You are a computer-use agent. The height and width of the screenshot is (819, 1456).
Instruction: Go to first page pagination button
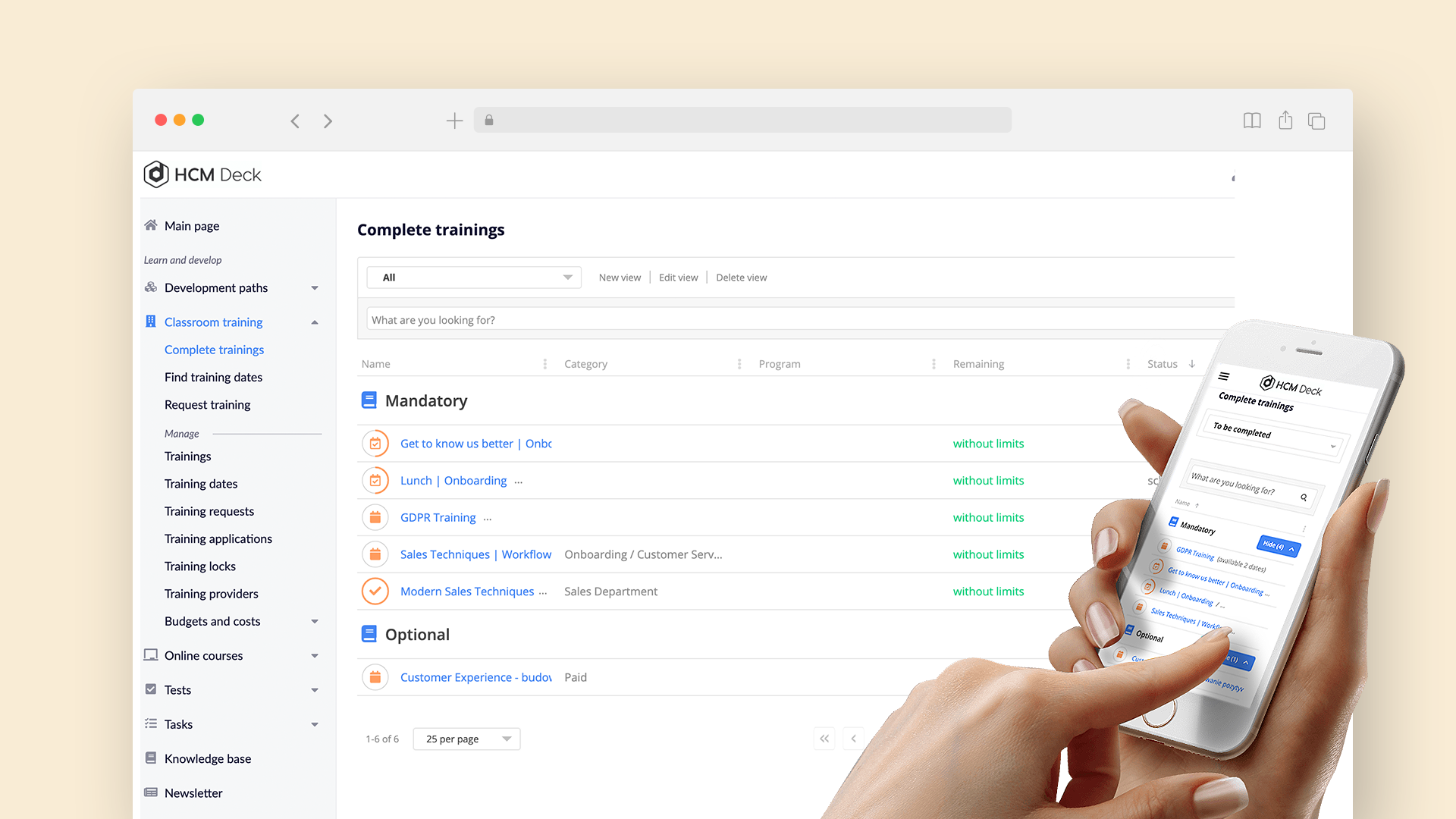[824, 739]
